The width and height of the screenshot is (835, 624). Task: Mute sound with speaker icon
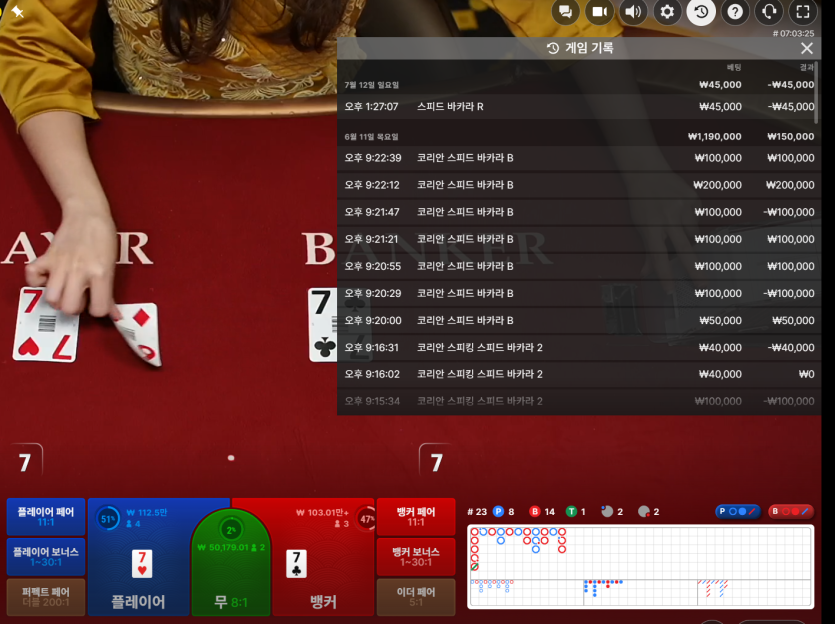[x=633, y=12]
